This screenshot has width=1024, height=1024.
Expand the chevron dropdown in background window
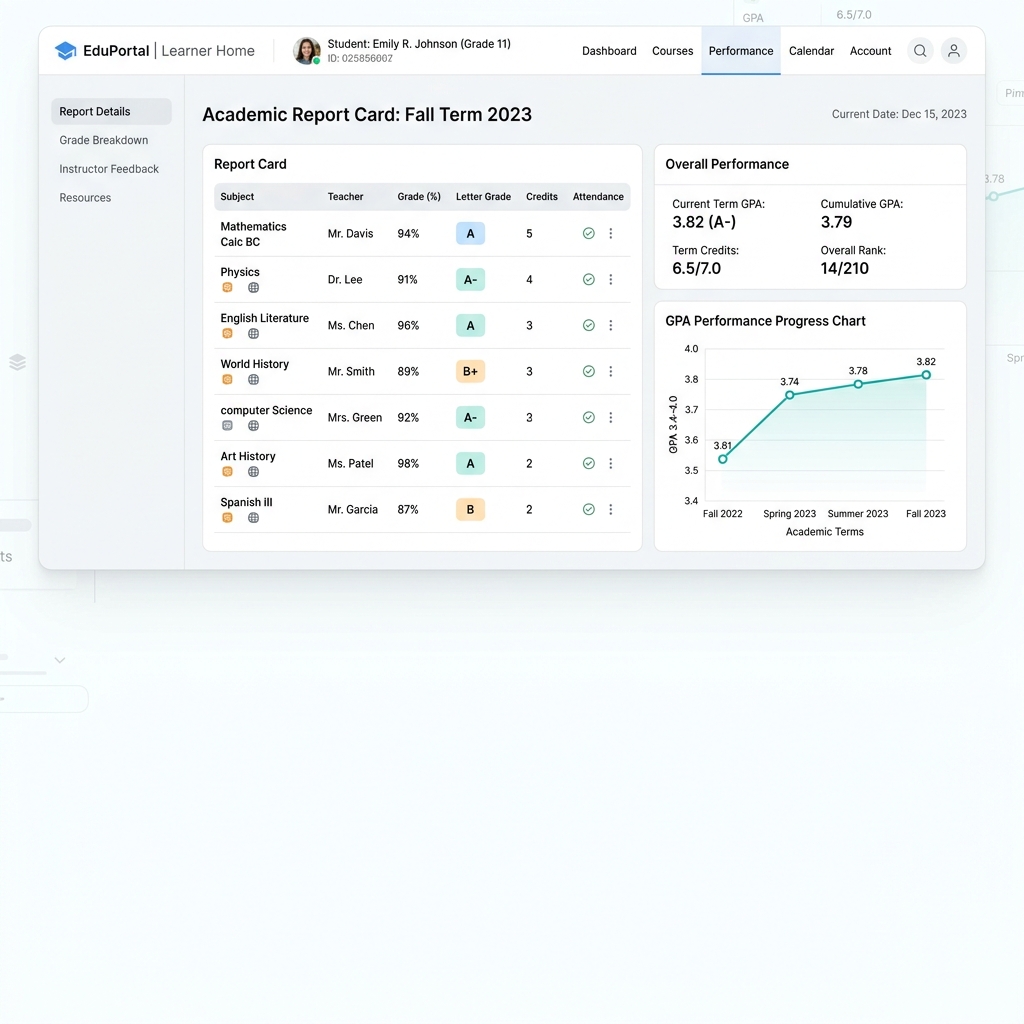coord(60,660)
